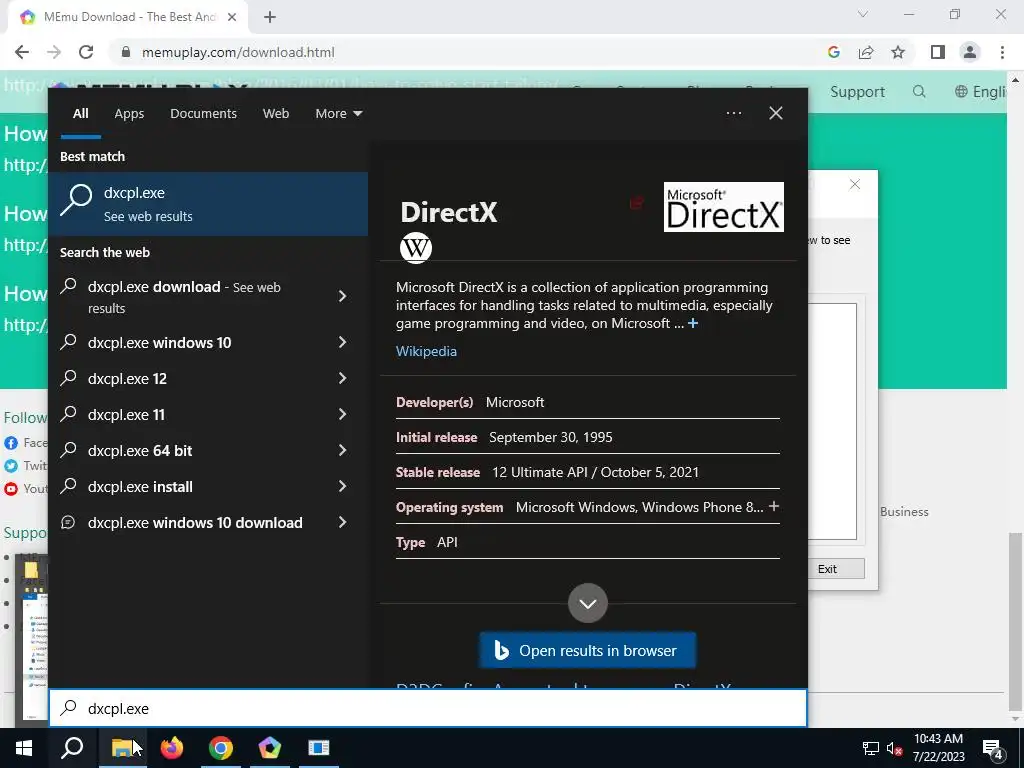Click the Wikipedia logo under DirectX
Viewport: 1024px width, 768px height.
(x=415, y=248)
